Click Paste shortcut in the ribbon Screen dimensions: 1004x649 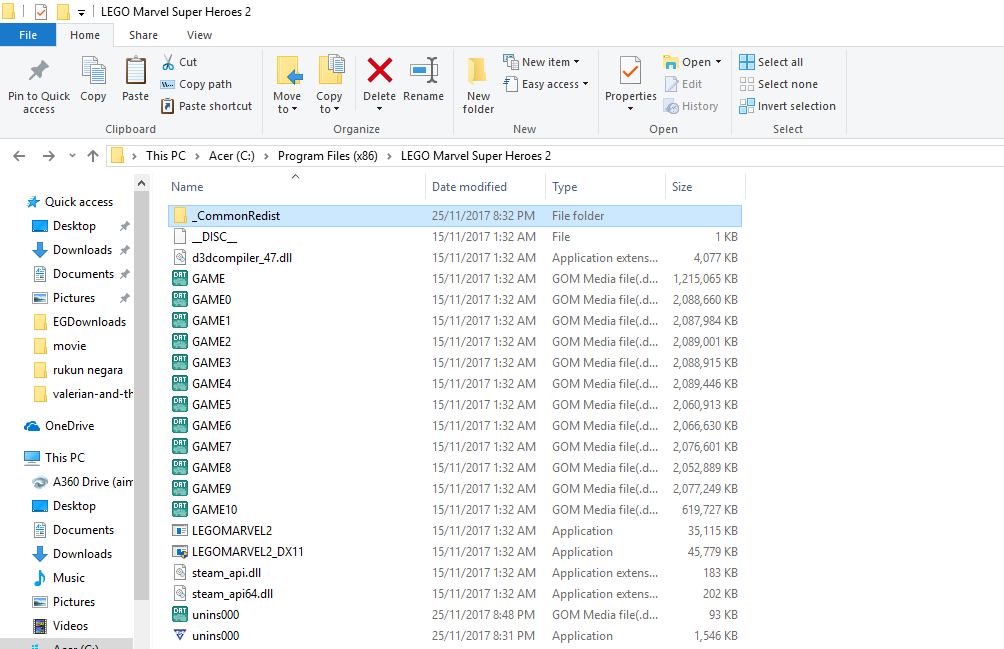pyautogui.click(x=206, y=106)
